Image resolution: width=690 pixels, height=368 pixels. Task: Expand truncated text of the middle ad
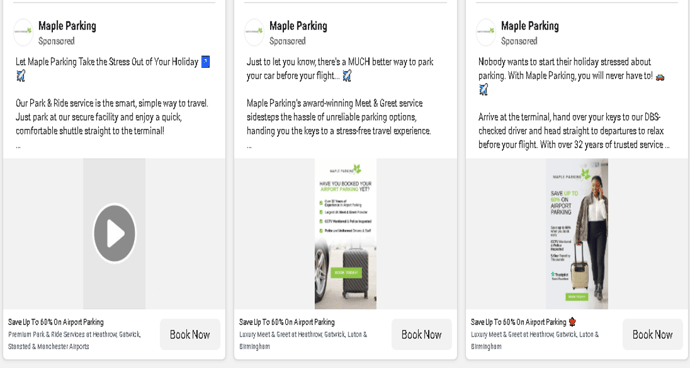click(x=249, y=146)
